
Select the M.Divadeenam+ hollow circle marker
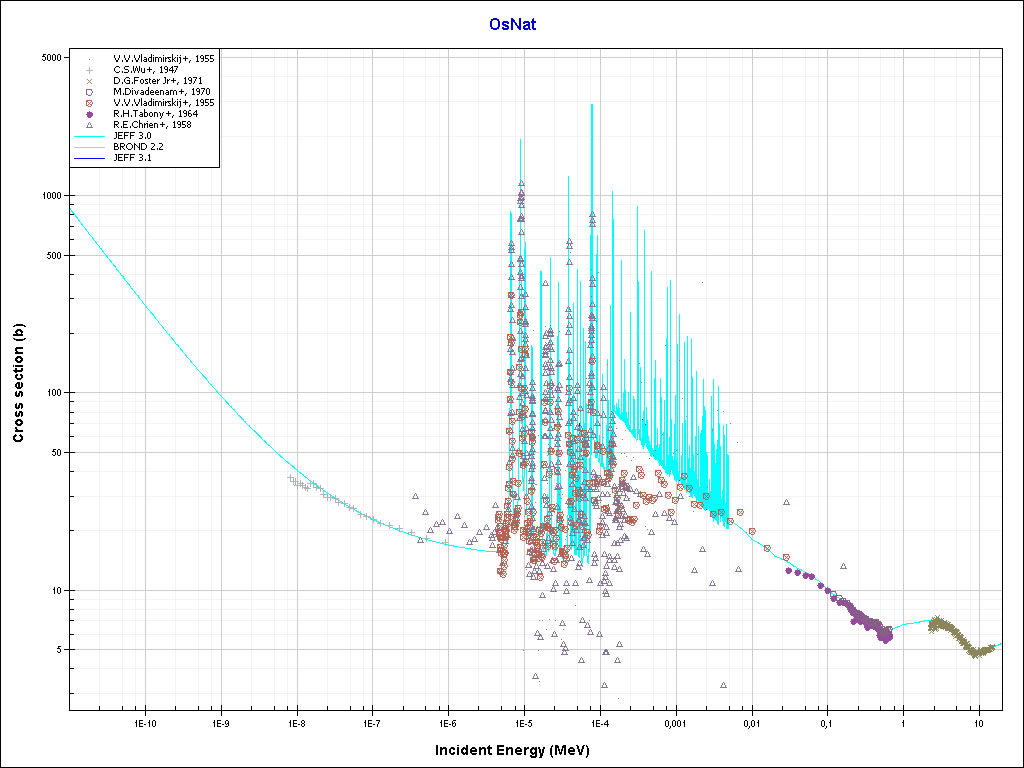pos(89,92)
